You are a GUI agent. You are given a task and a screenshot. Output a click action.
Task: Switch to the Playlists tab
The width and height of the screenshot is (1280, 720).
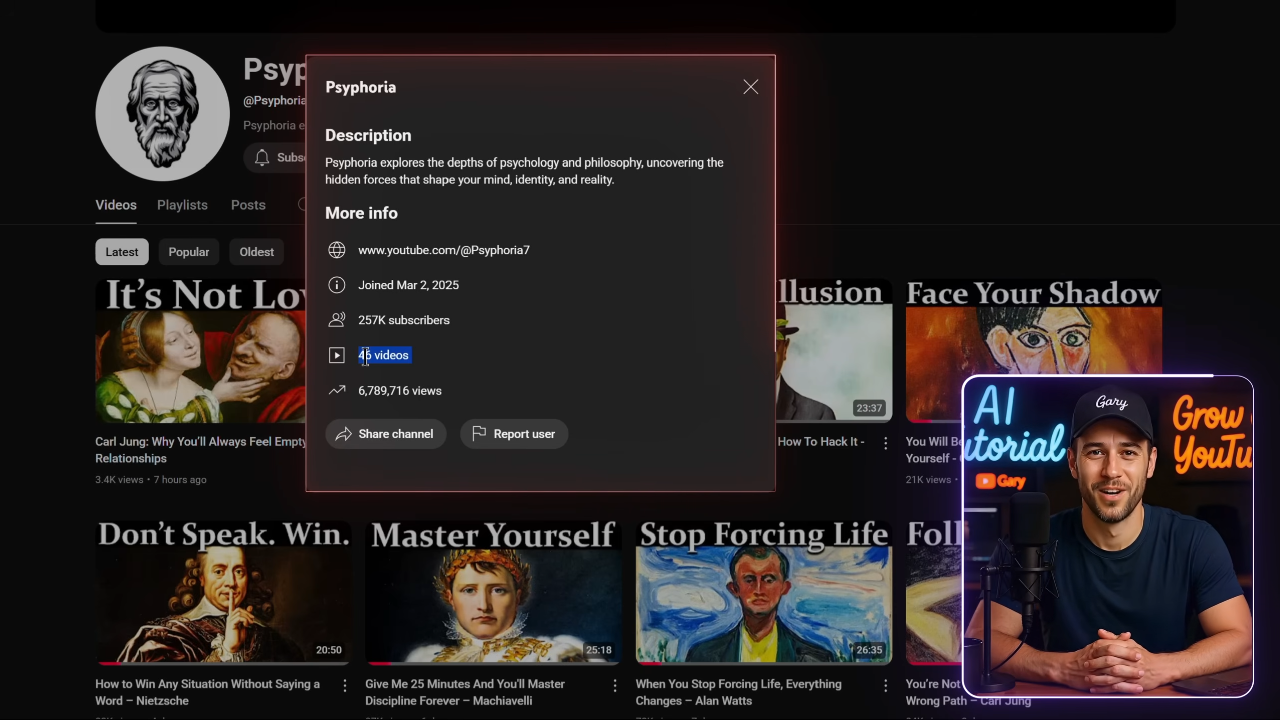pos(182,205)
